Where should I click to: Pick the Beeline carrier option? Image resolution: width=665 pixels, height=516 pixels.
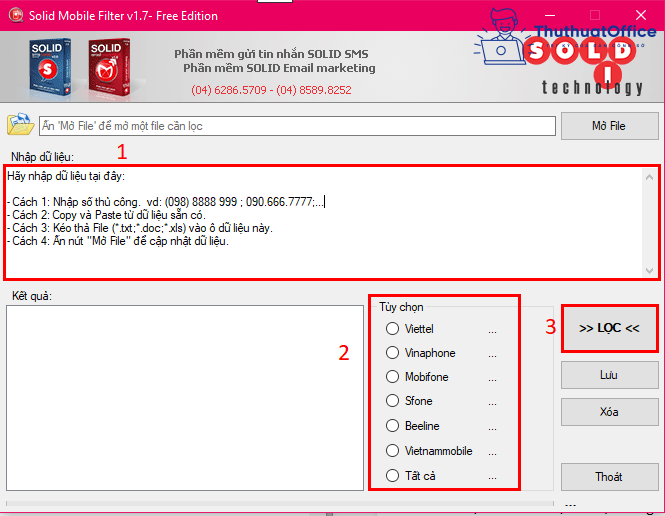point(392,426)
